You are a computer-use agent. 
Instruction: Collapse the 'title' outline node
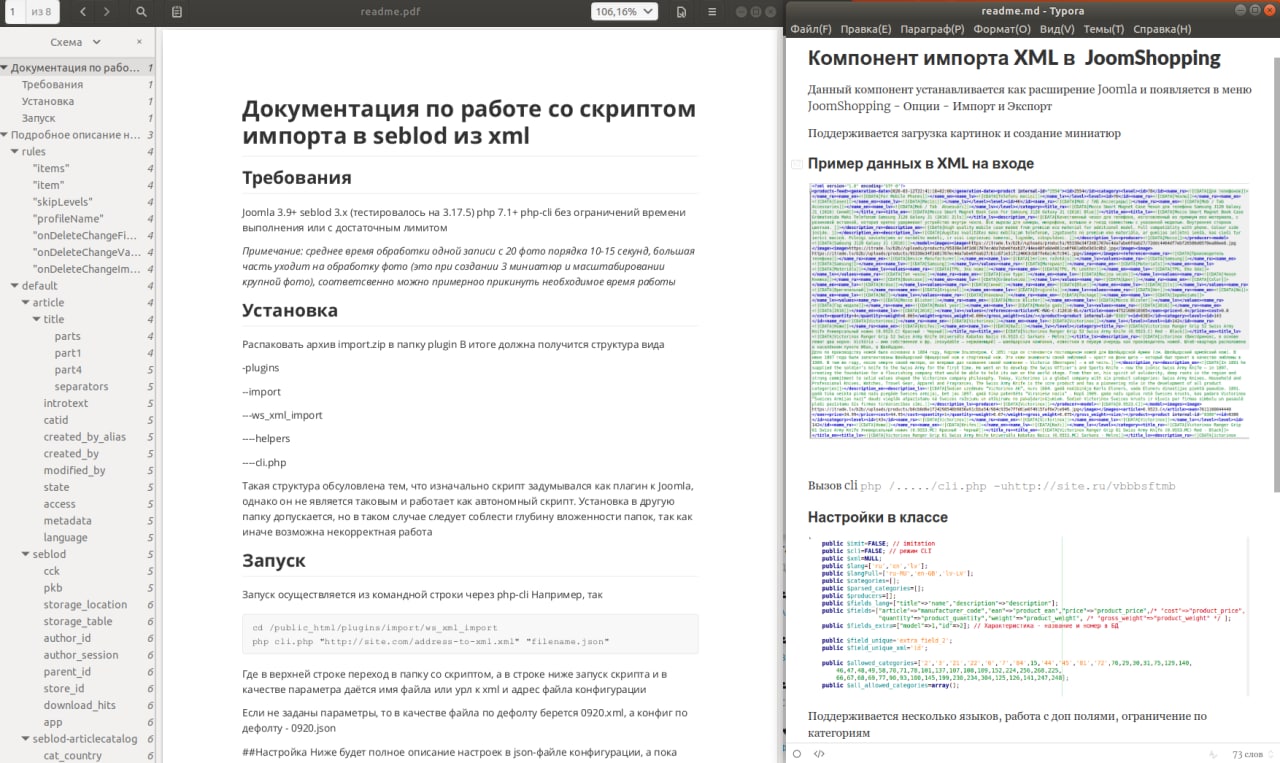point(37,320)
